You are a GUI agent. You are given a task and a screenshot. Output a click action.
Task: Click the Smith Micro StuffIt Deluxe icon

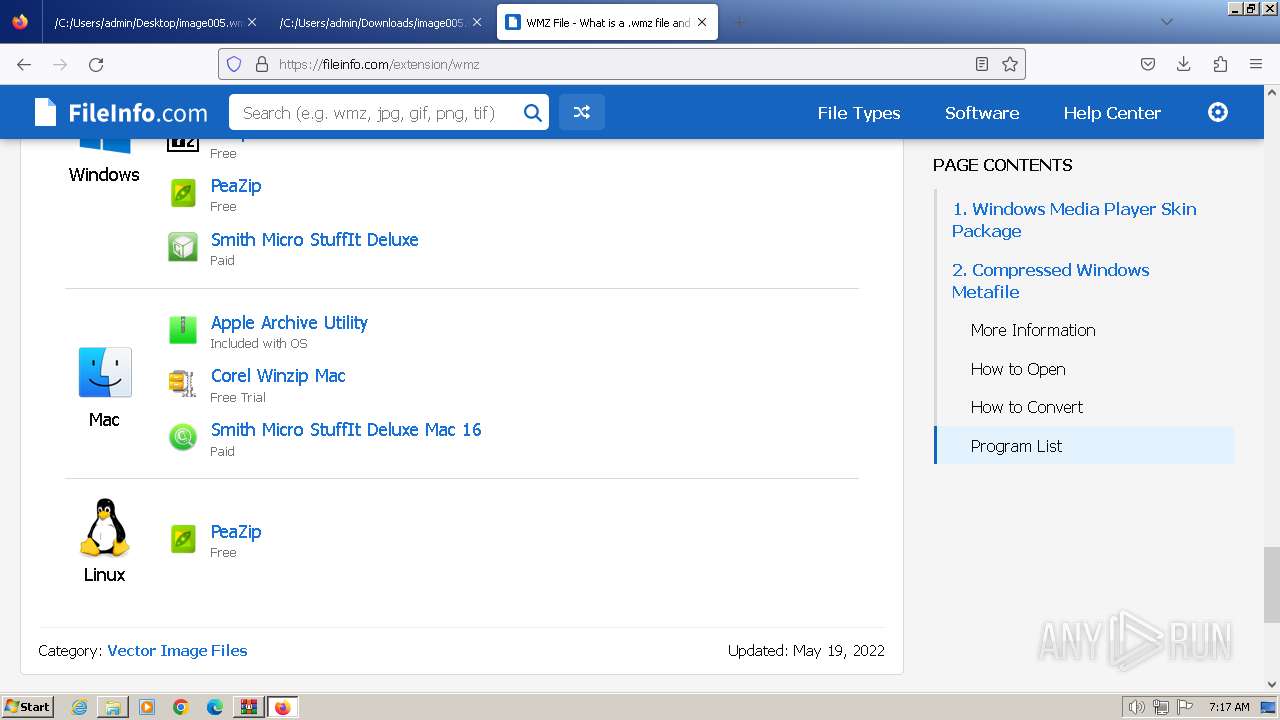click(183, 247)
